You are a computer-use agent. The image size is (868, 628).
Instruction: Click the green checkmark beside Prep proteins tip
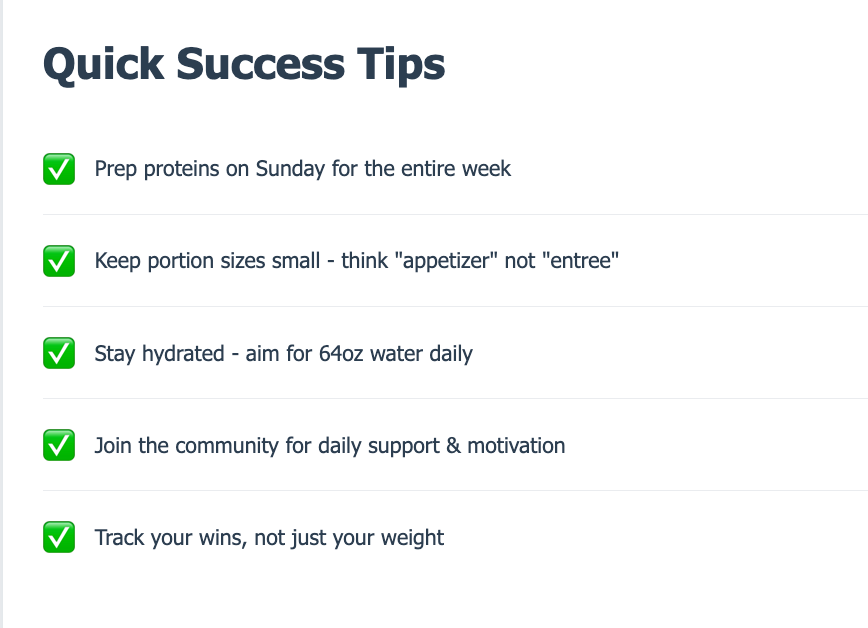(59, 169)
